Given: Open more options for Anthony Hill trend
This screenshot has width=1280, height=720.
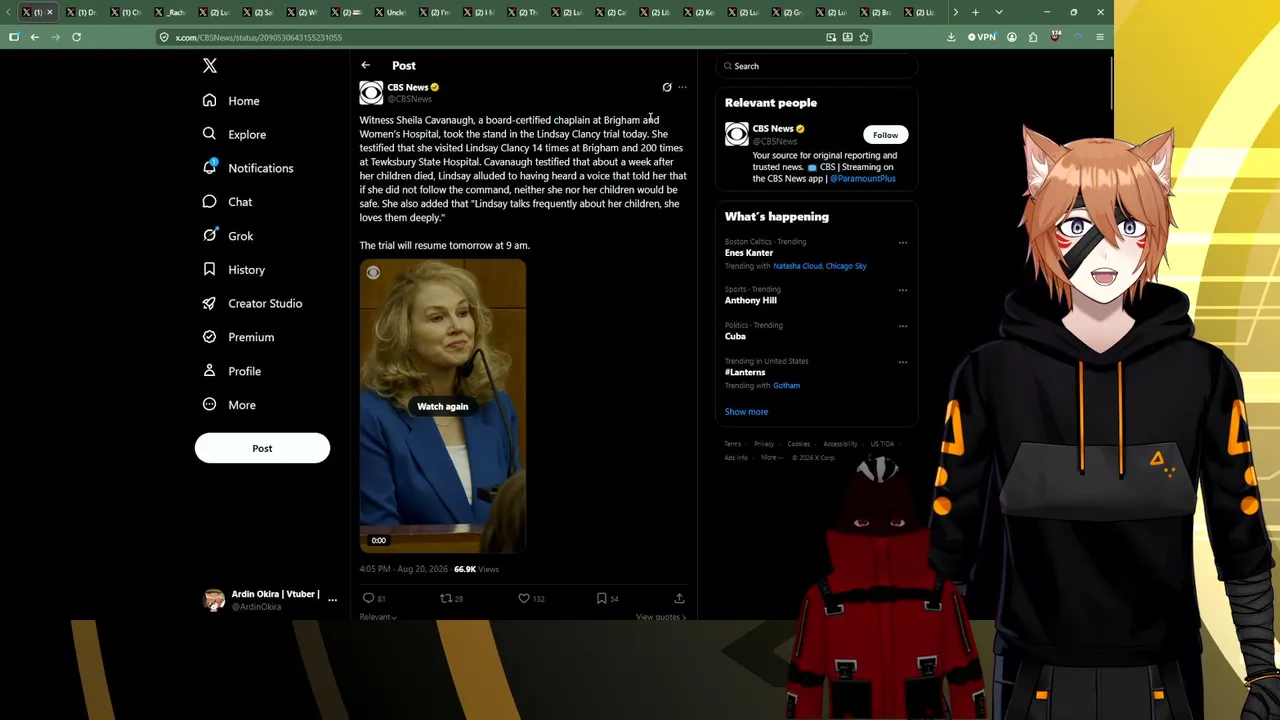Looking at the screenshot, I should [x=903, y=290].
